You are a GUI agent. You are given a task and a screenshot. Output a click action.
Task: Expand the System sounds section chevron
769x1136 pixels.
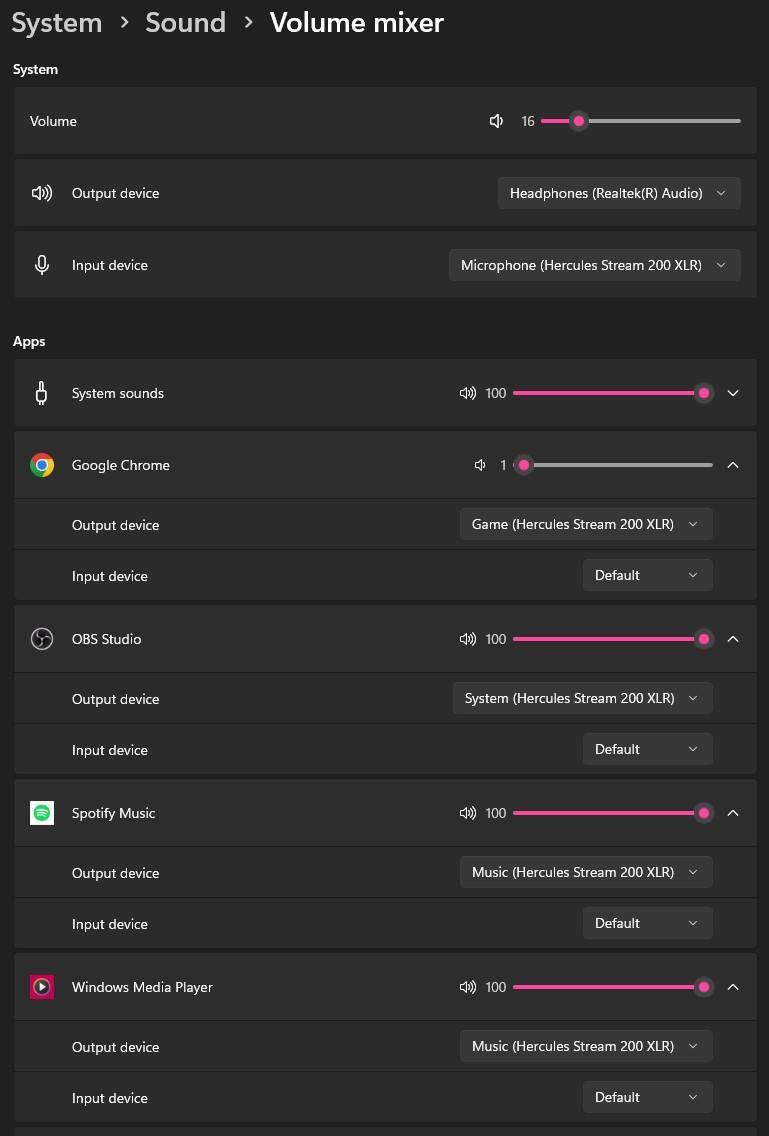733,393
